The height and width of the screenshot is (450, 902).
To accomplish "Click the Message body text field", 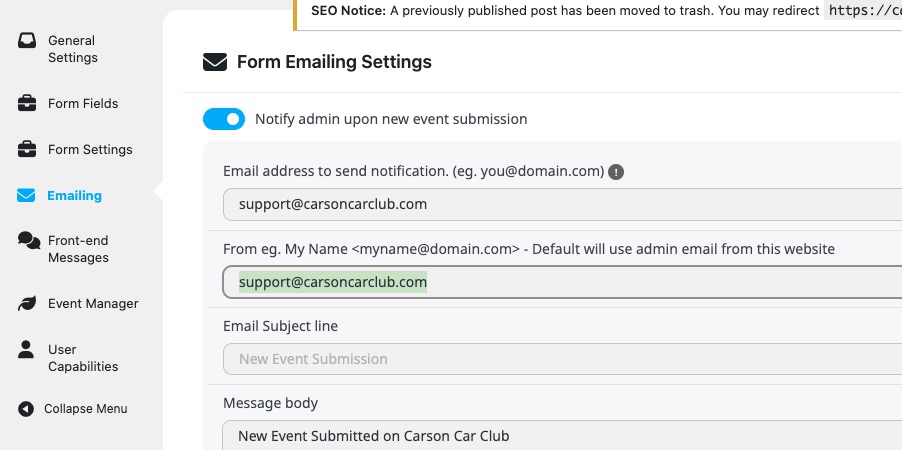I will tap(560, 435).
